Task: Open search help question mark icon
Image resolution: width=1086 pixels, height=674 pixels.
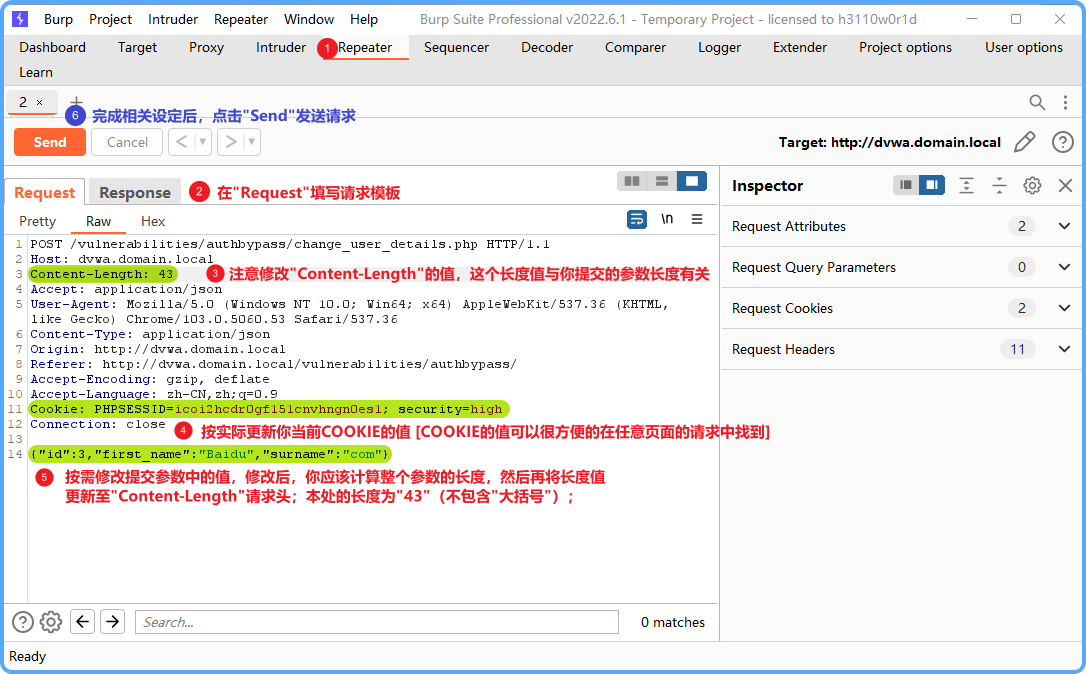Action: (23, 622)
